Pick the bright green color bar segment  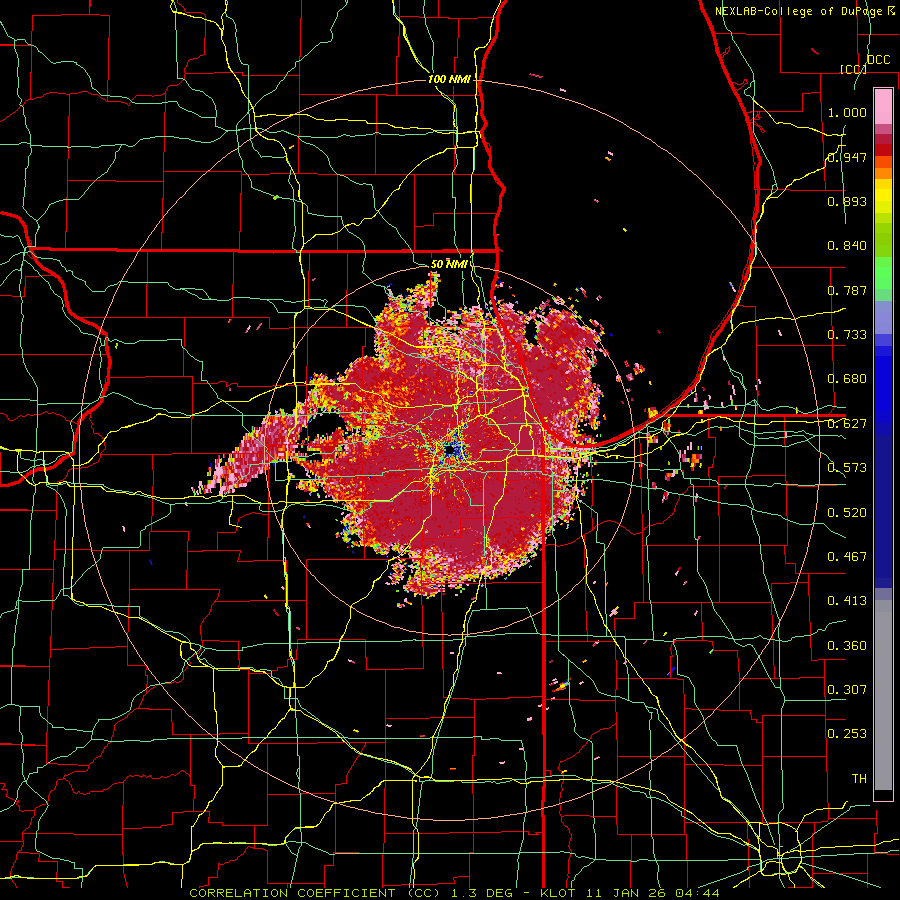coord(883,273)
